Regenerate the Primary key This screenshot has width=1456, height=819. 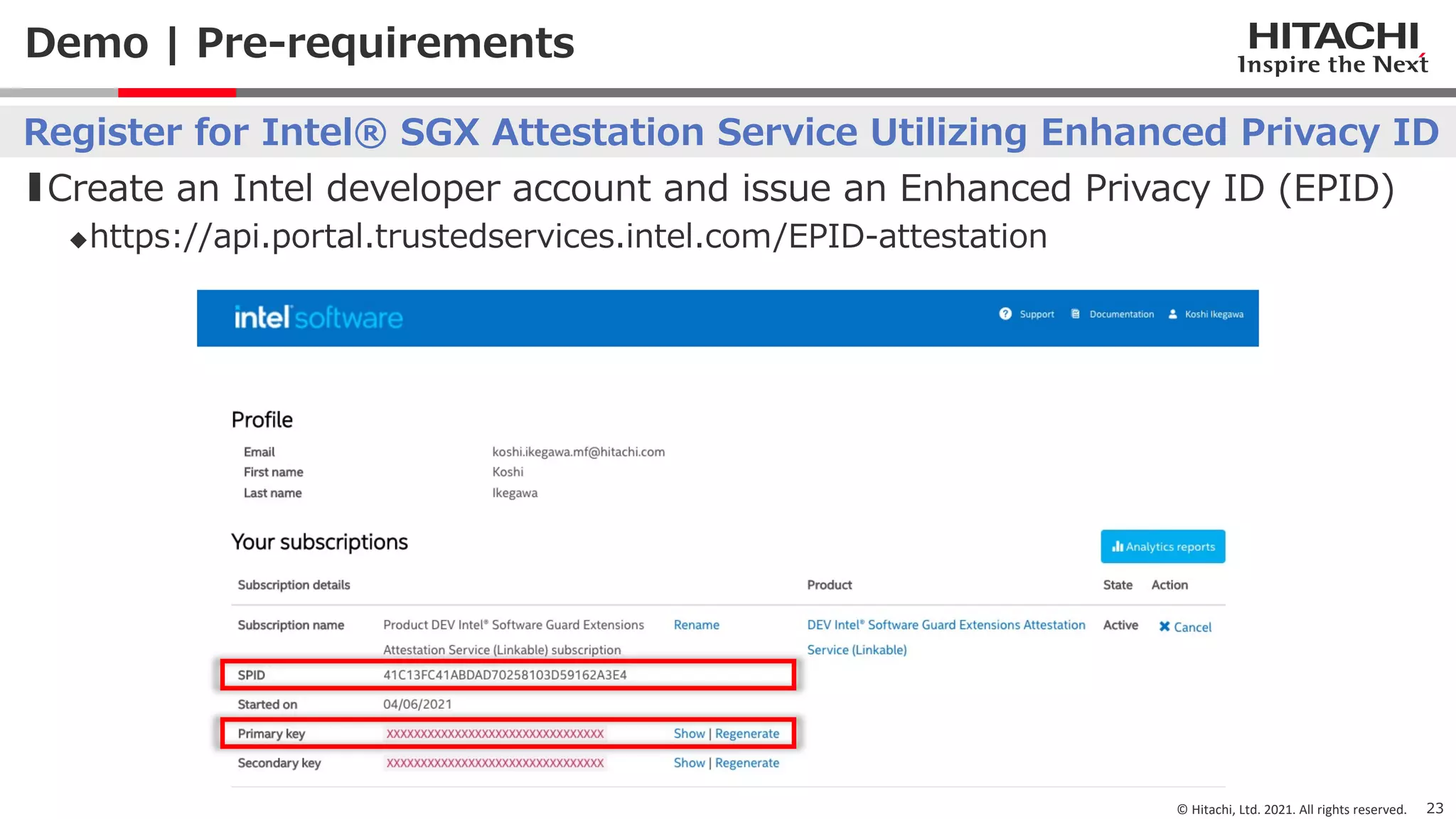tap(746, 734)
